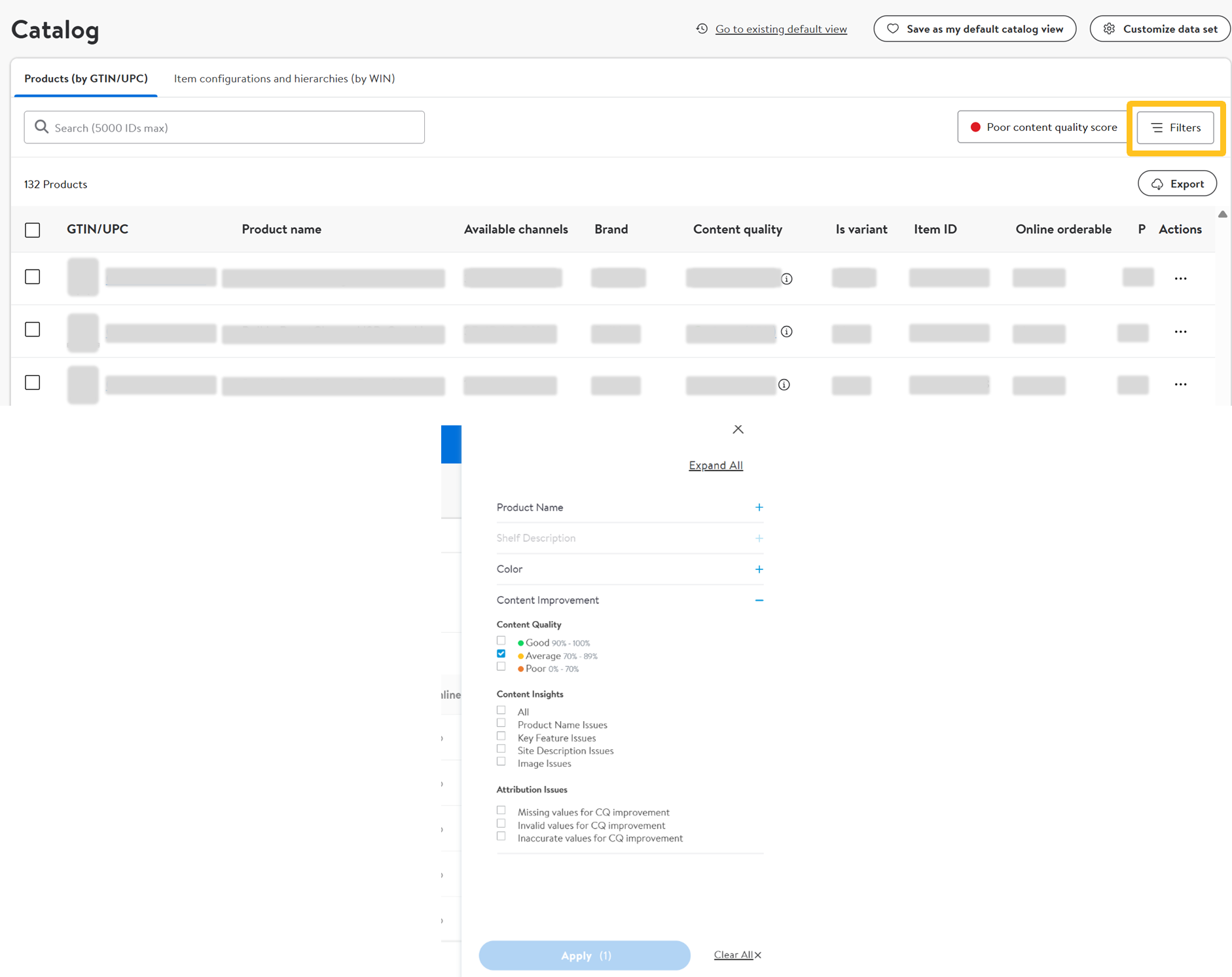Screen dimensions: 1232x977
Task: Apply the selected filter
Action: pyautogui.click(x=585, y=955)
